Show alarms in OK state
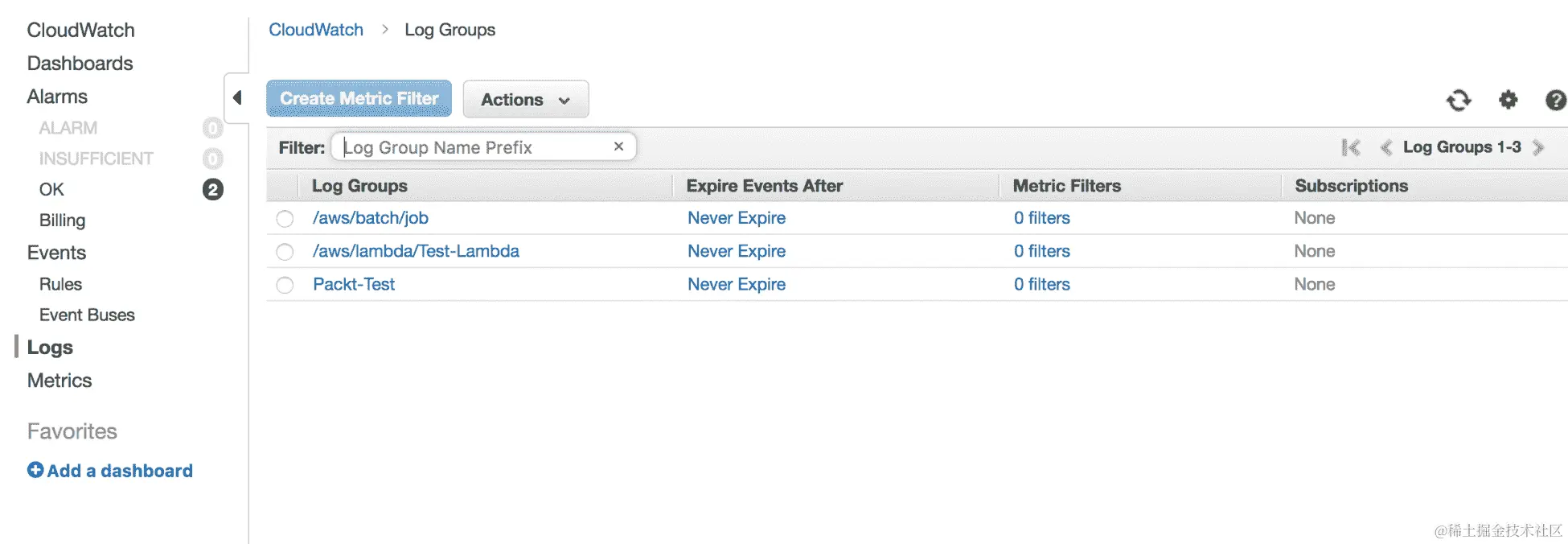Image resolution: width=1568 pixels, height=544 pixels. 51,190
